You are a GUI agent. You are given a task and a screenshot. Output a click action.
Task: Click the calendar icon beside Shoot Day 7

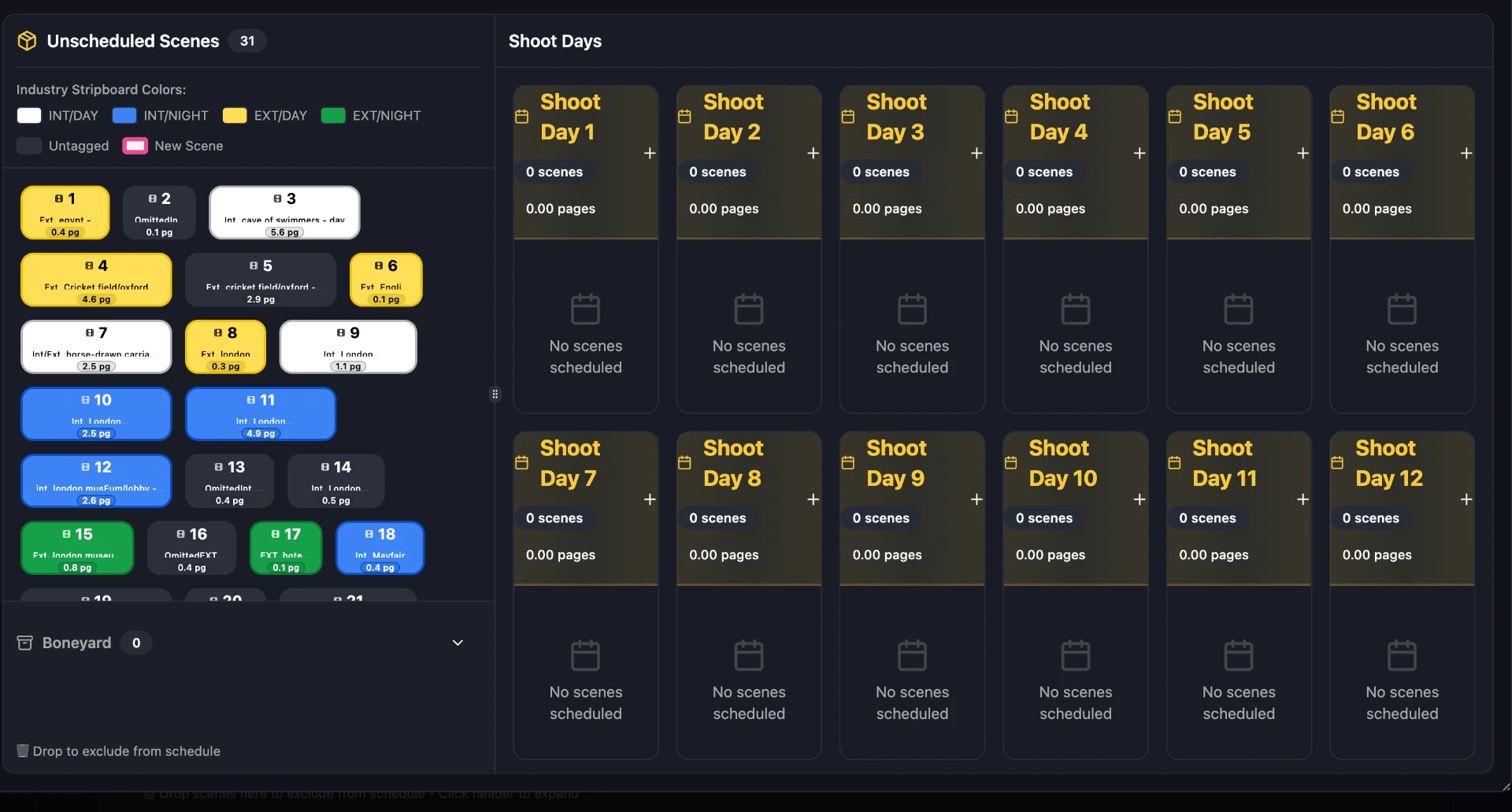521,463
